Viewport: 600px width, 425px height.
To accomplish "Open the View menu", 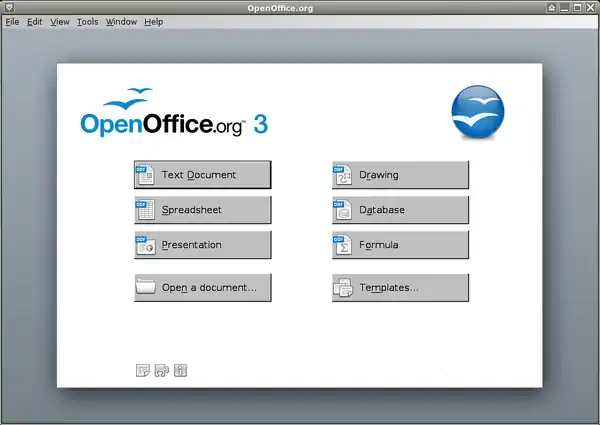I will coord(60,21).
